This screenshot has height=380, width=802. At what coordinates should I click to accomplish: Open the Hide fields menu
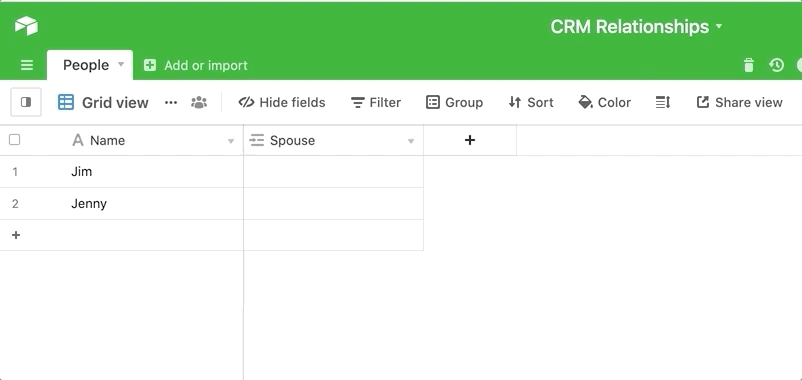point(282,102)
